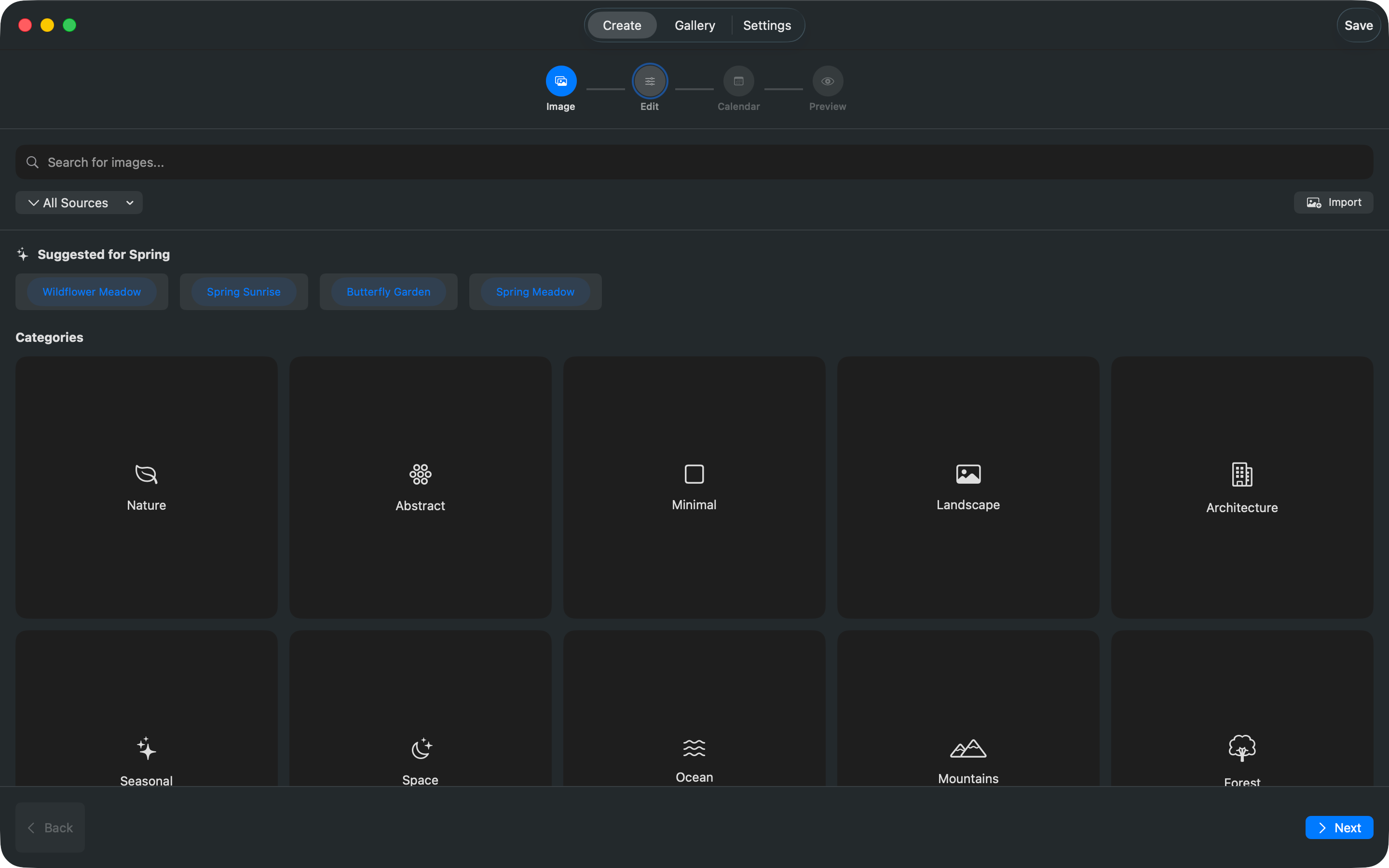
Task: Open the Ocean category waves icon
Action: pyautogui.click(x=694, y=748)
